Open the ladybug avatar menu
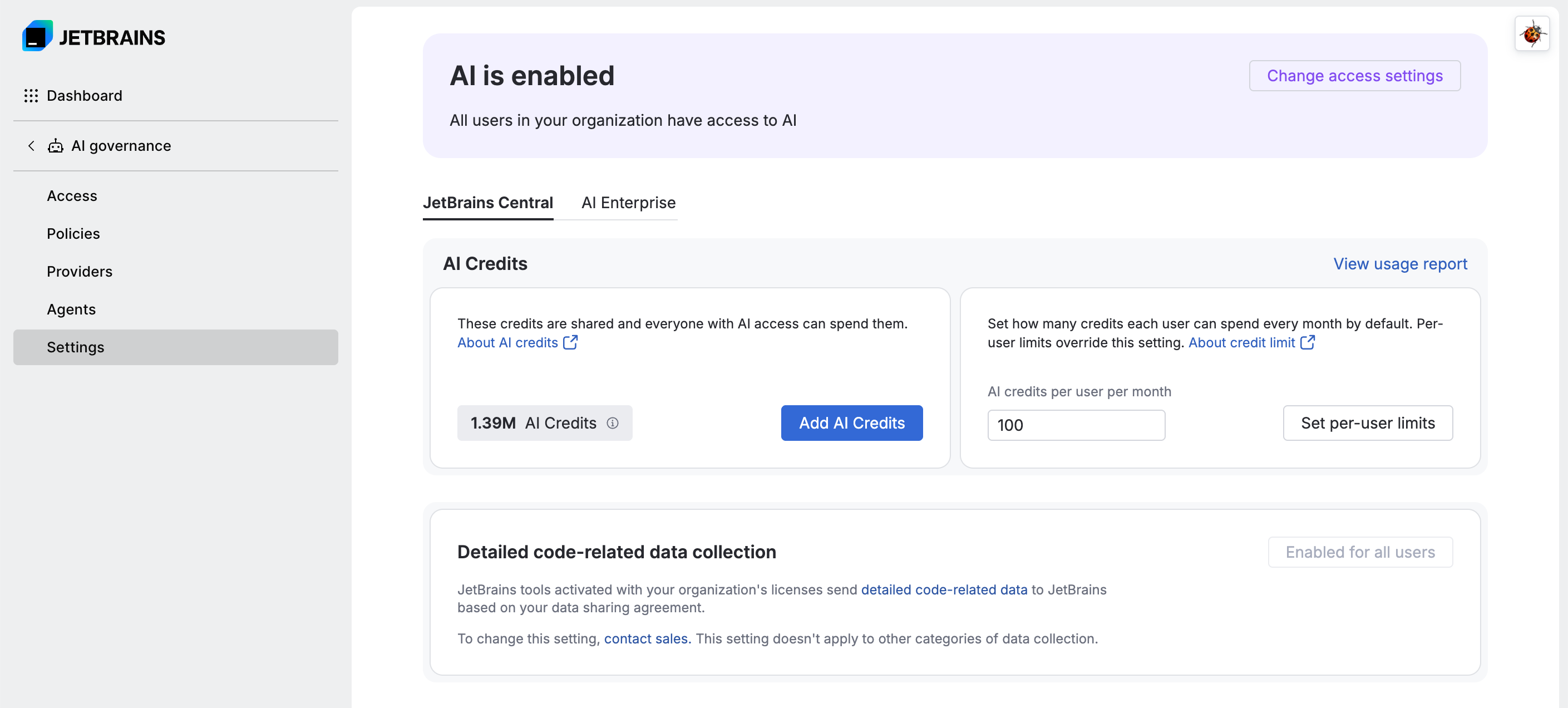 coord(1531,33)
